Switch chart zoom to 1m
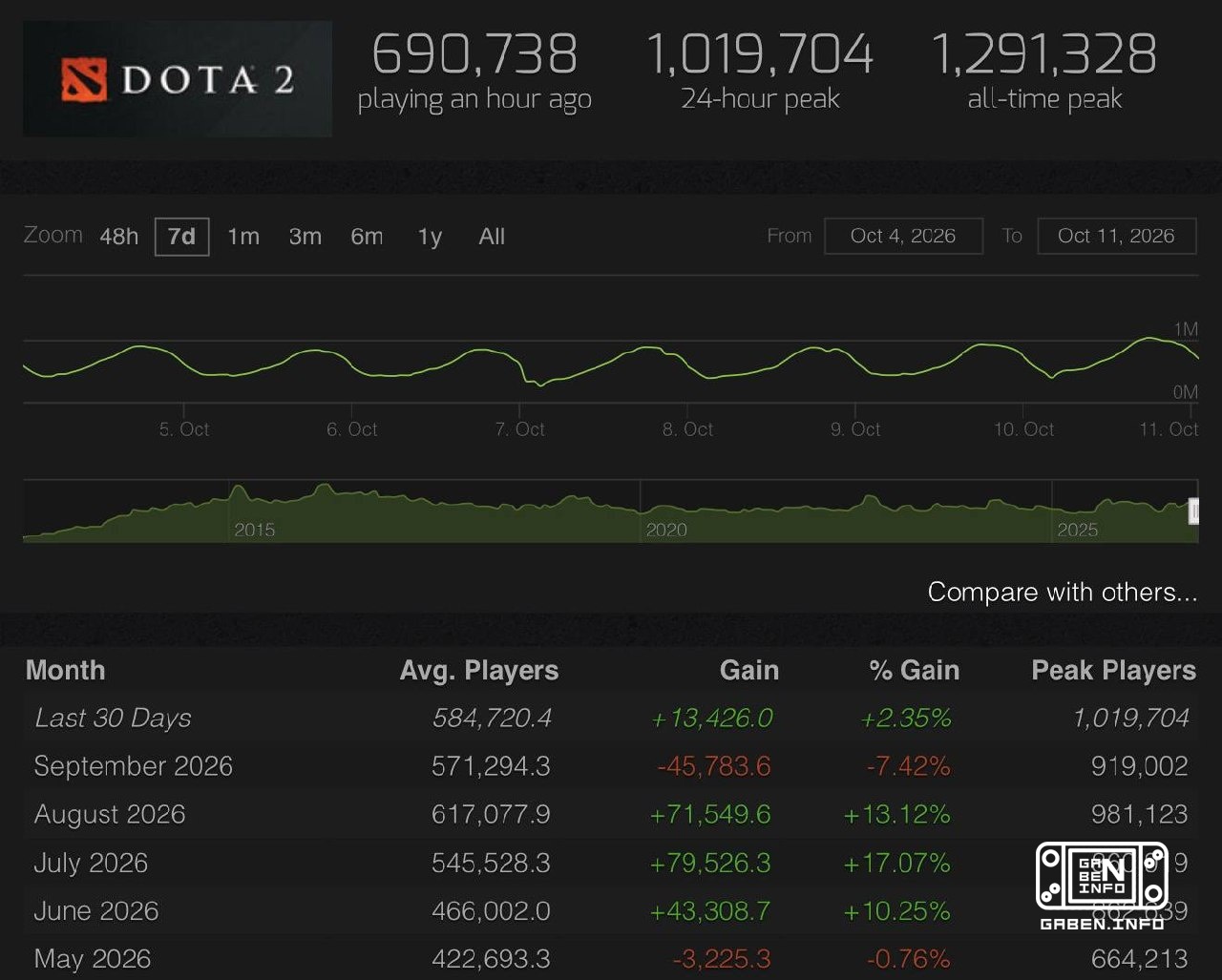This screenshot has width=1222, height=980. click(243, 237)
